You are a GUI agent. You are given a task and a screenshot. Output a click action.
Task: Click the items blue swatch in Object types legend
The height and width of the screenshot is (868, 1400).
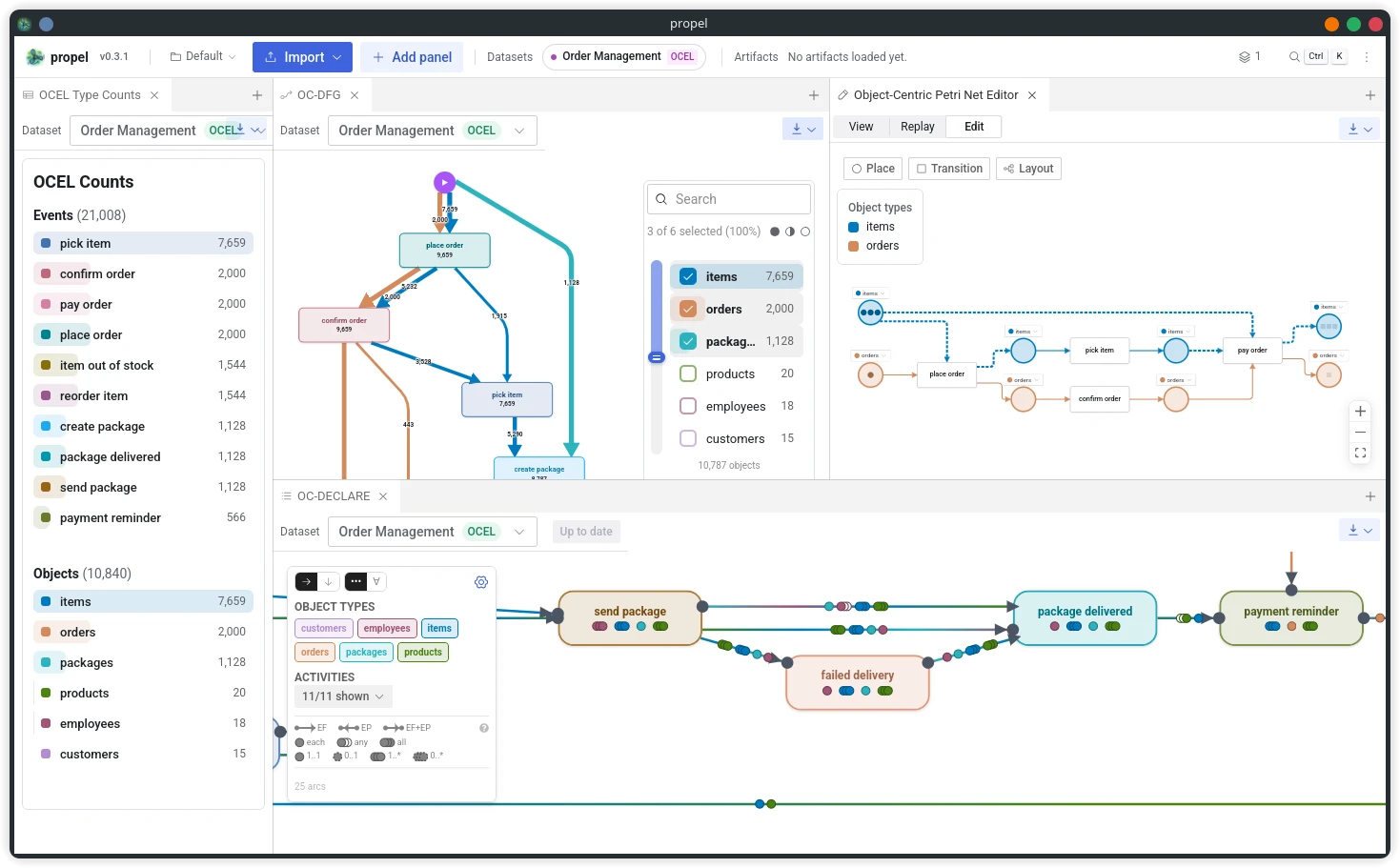[854, 227]
